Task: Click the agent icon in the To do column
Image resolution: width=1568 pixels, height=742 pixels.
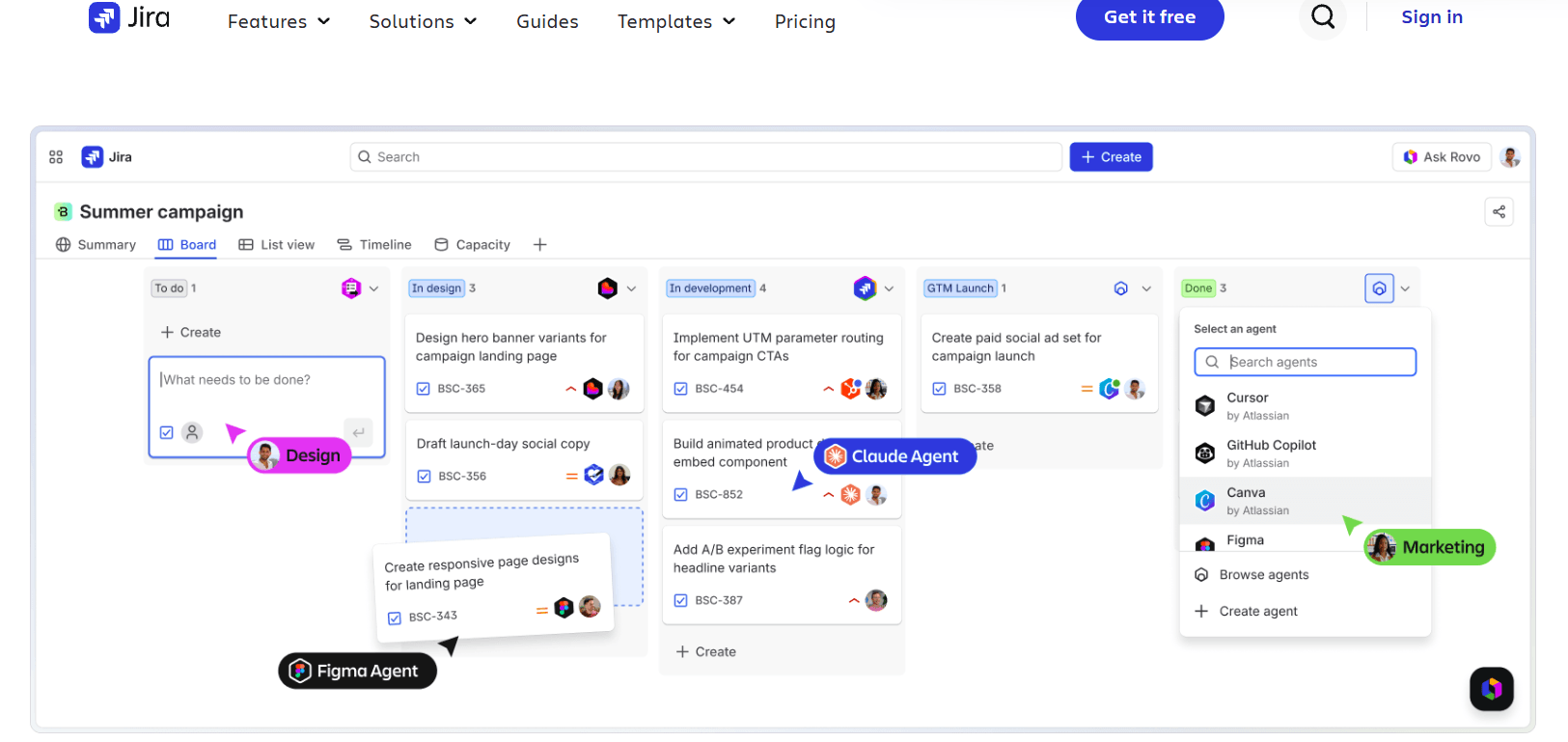Action: coord(351,288)
